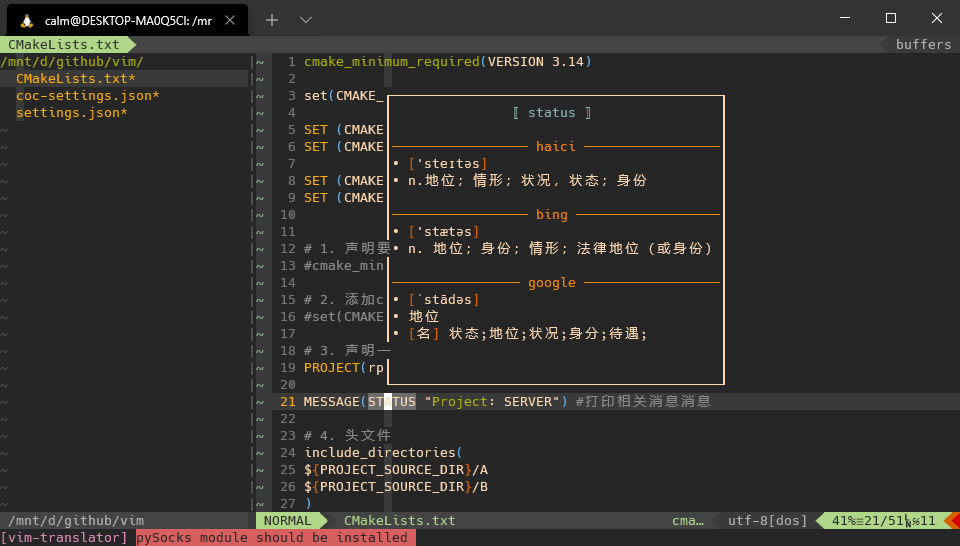The width and height of the screenshot is (960, 546).
Task: Close the calm@DESKTOP-MA0Q5CI terminal tab
Action: 230,20
